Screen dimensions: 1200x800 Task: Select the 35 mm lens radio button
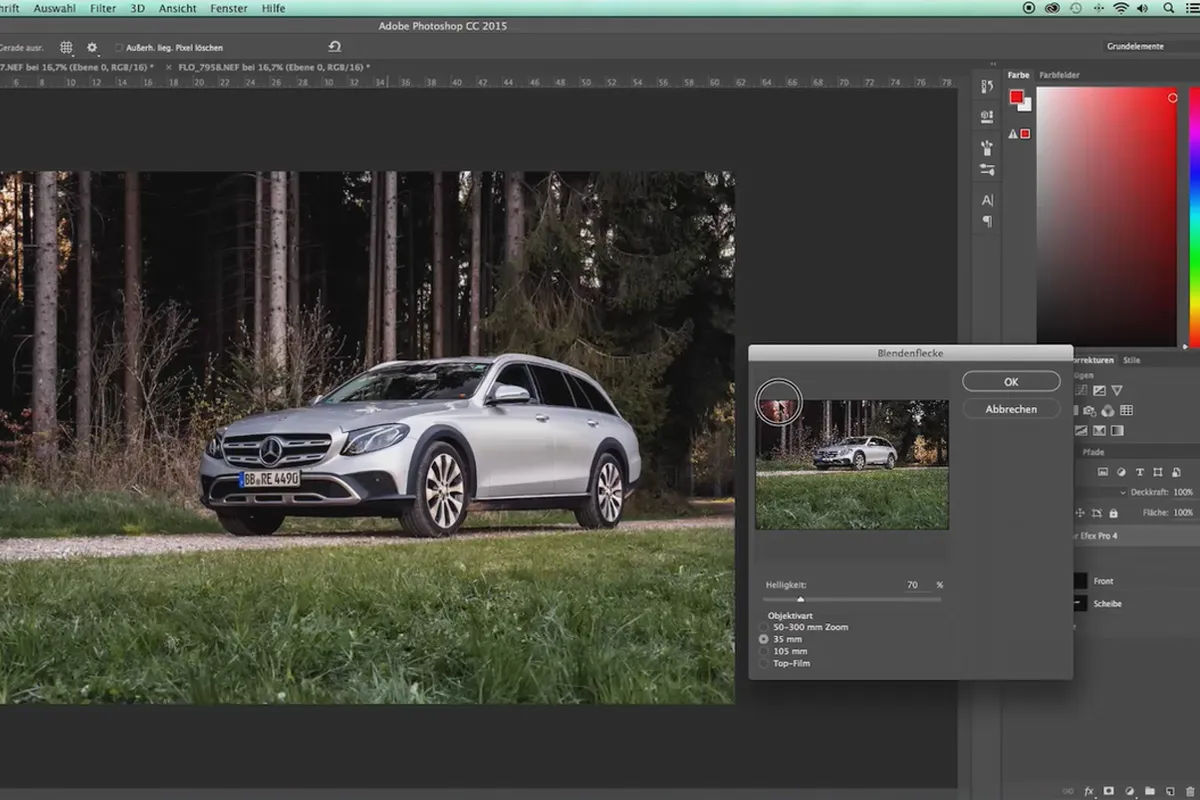(764, 639)
